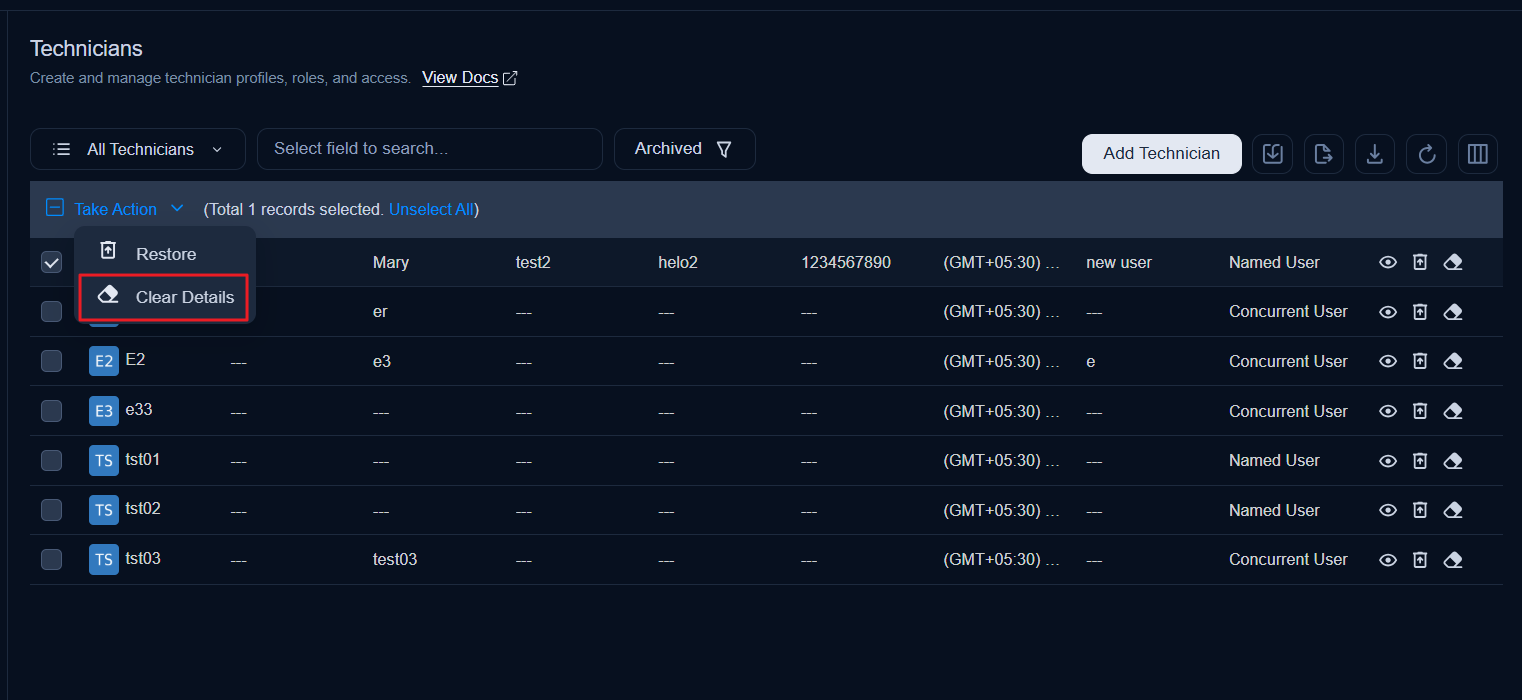Image resolution: width=1522 pixels, height=700 pixels.
Task: Open the column chooser icon
Action: click(x=1477, y=154)
